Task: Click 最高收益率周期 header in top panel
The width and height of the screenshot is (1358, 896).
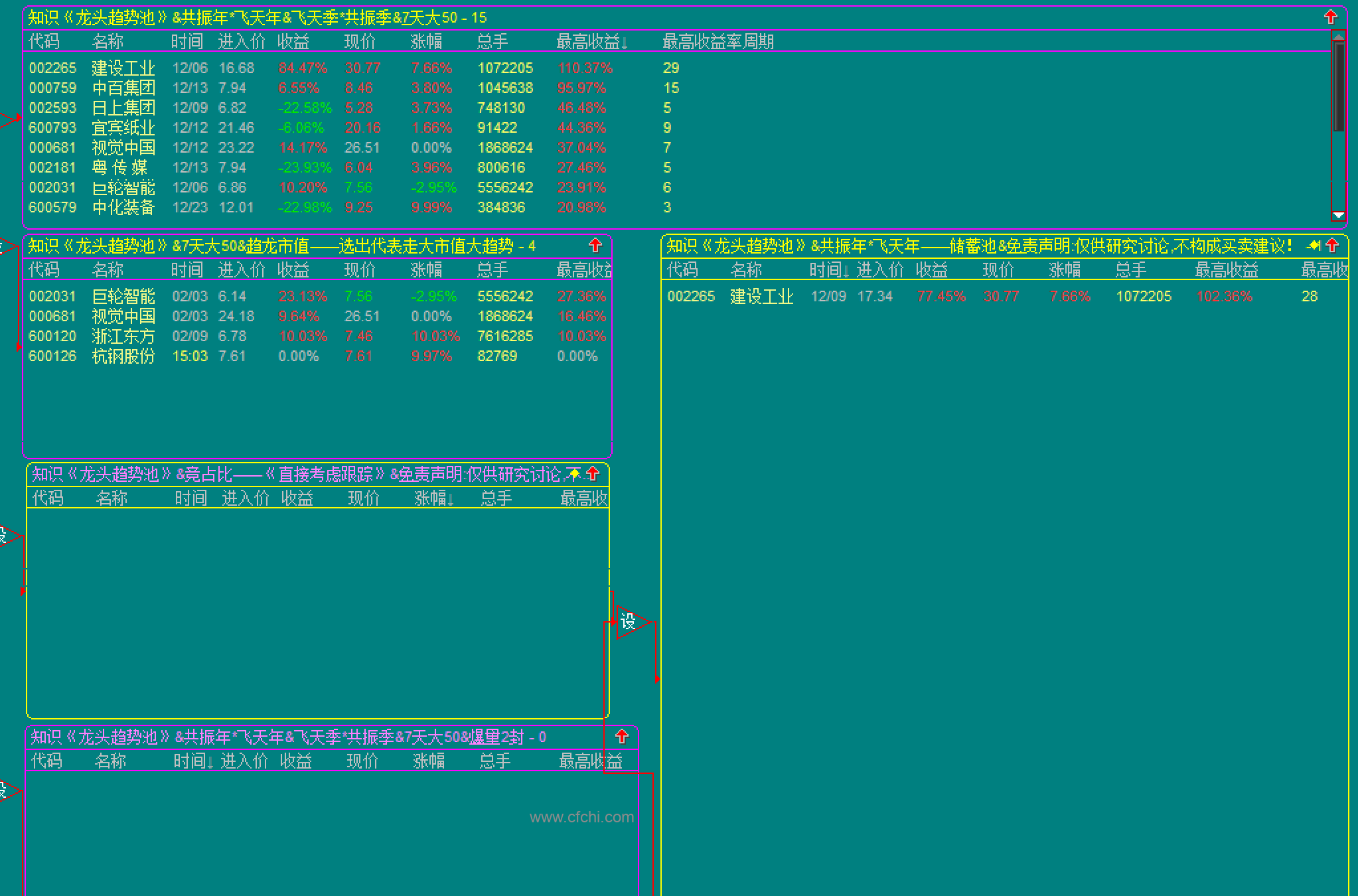Action: coord(717,42)
